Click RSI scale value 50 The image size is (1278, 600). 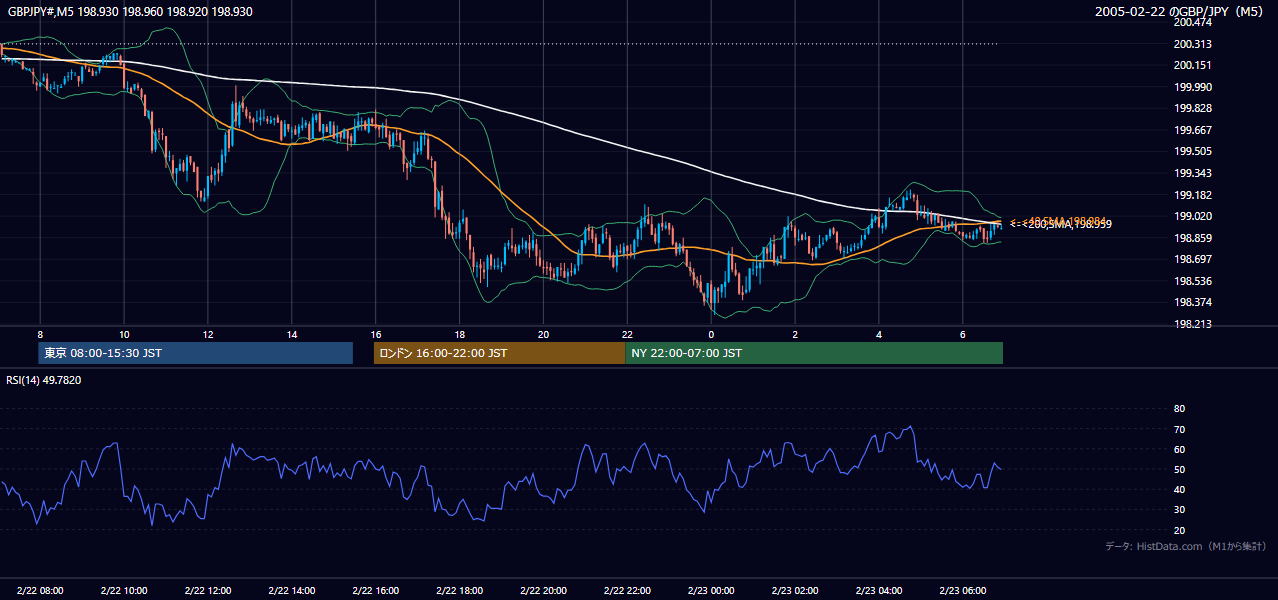[x=1179, y=469]
